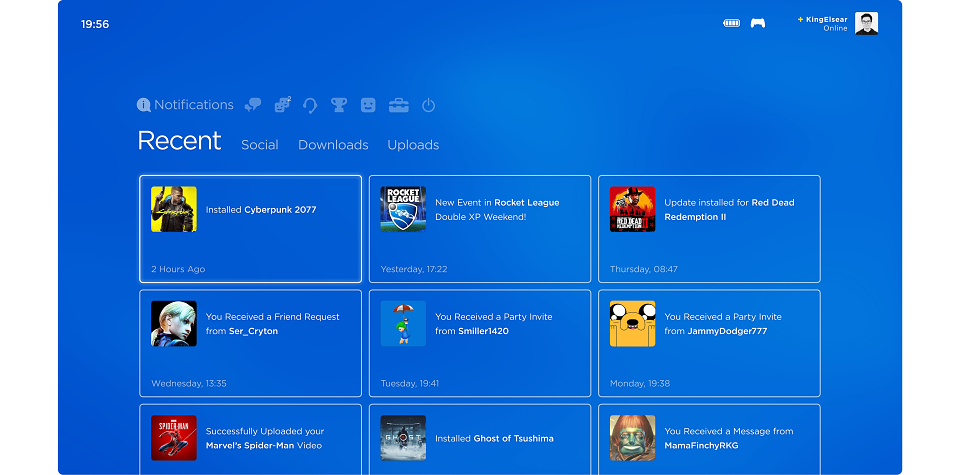The width and height of the screenshot is (960, 475).
Task: Click Smiller1420's umbrella avatar
Action: (403, 324)
